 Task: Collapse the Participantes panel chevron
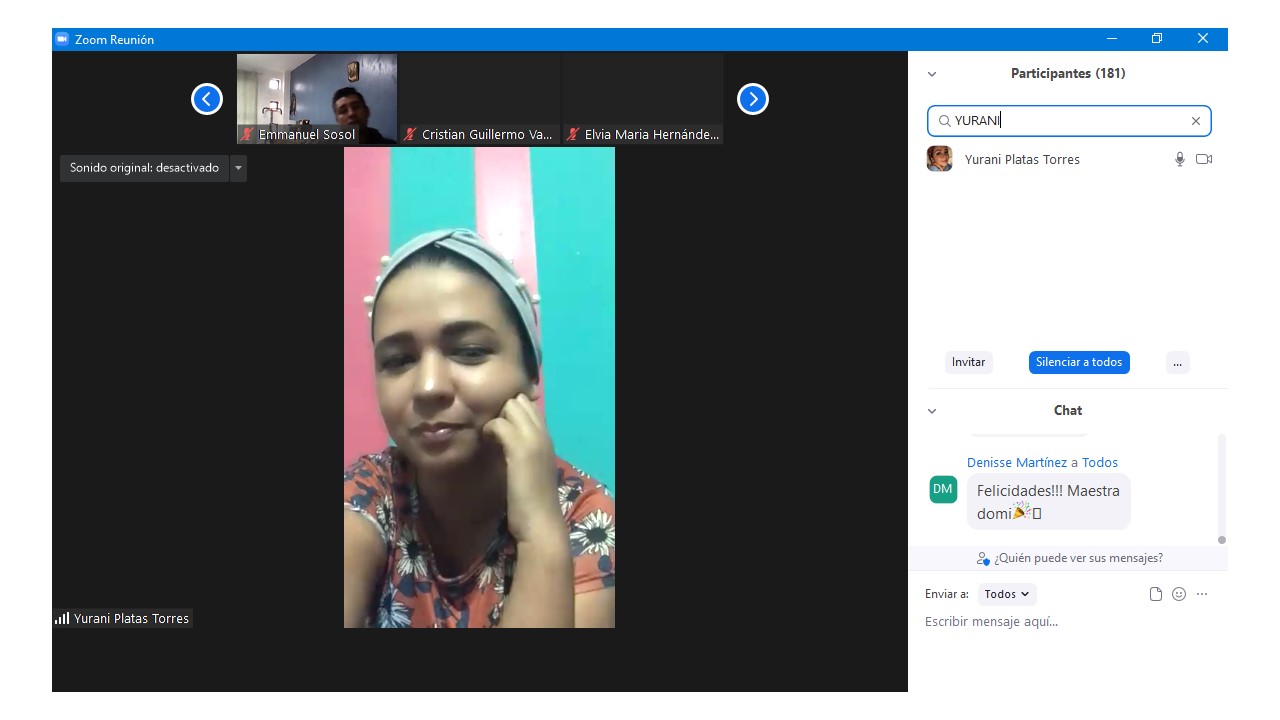932,74
